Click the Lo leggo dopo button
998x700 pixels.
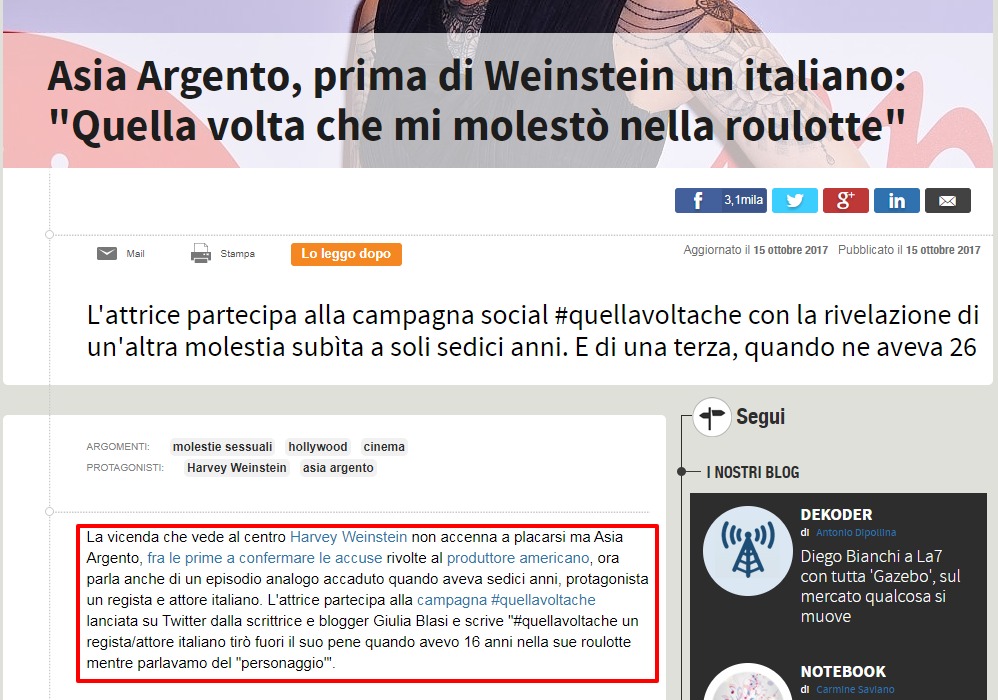[346, 254]
